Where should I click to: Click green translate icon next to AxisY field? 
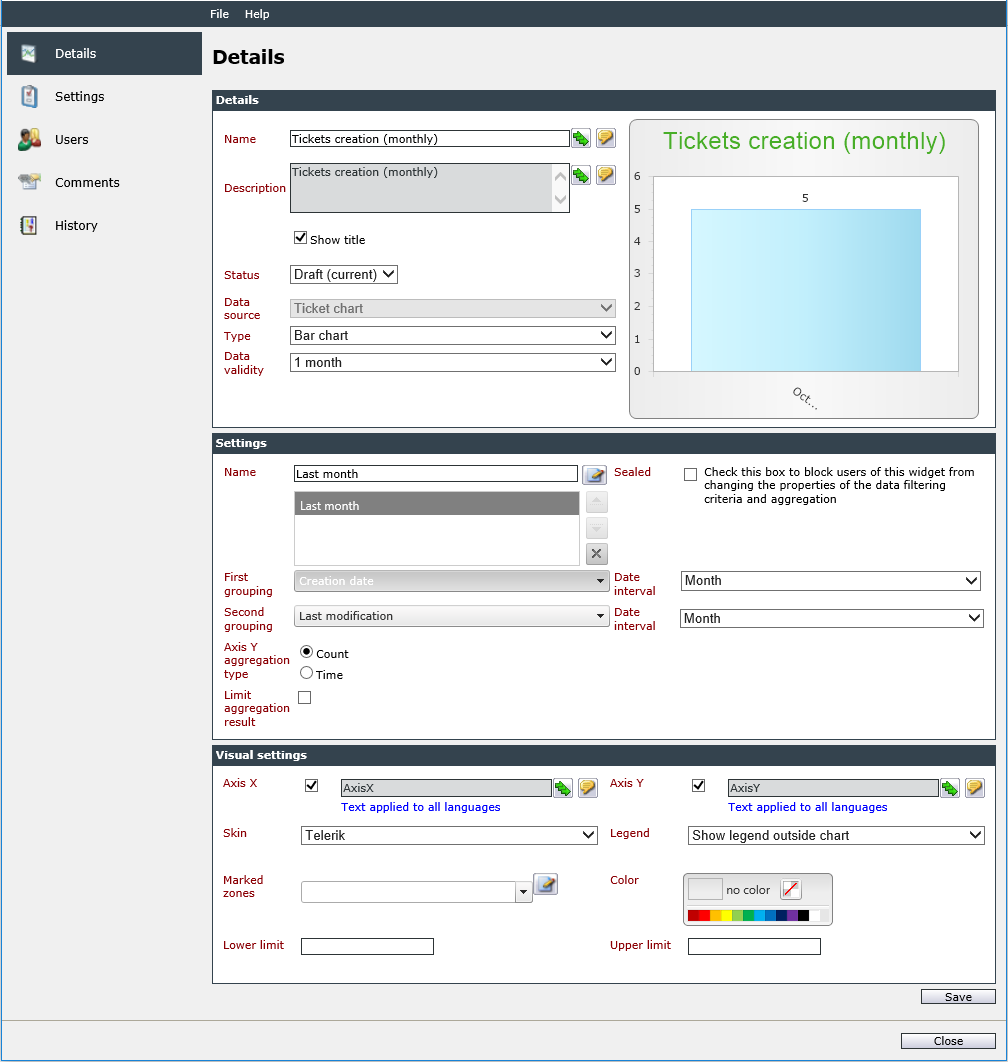tap(950, 788)
